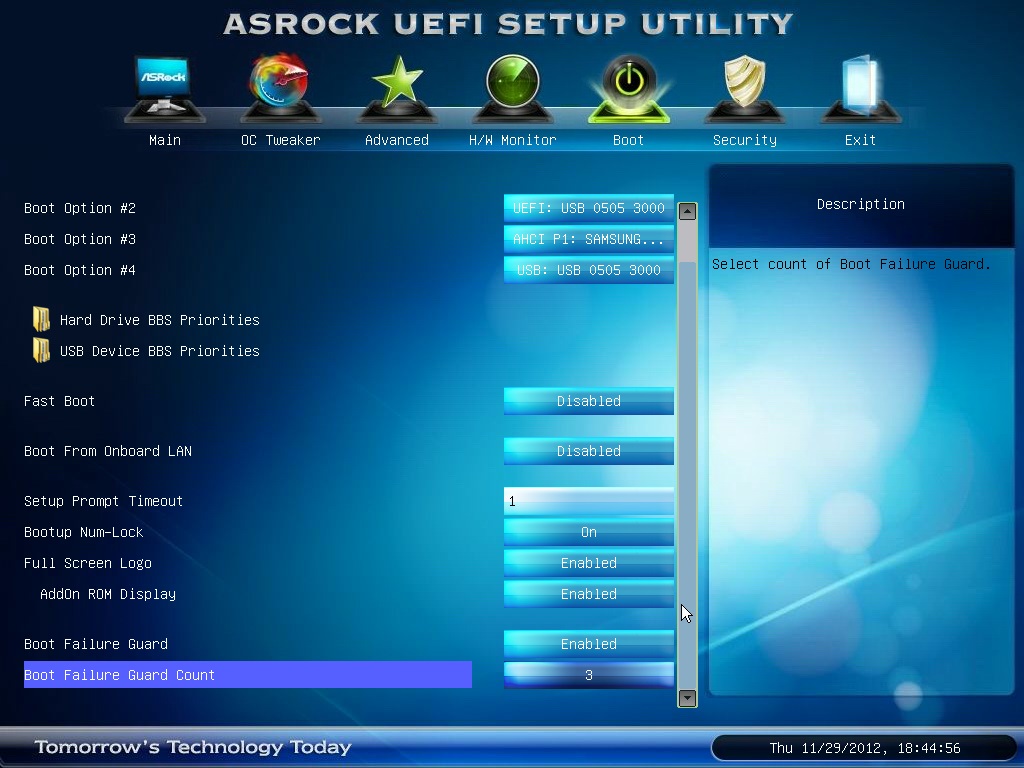
Task: Change Boot From Onboard LAN value
Action: tap(589, 451)
